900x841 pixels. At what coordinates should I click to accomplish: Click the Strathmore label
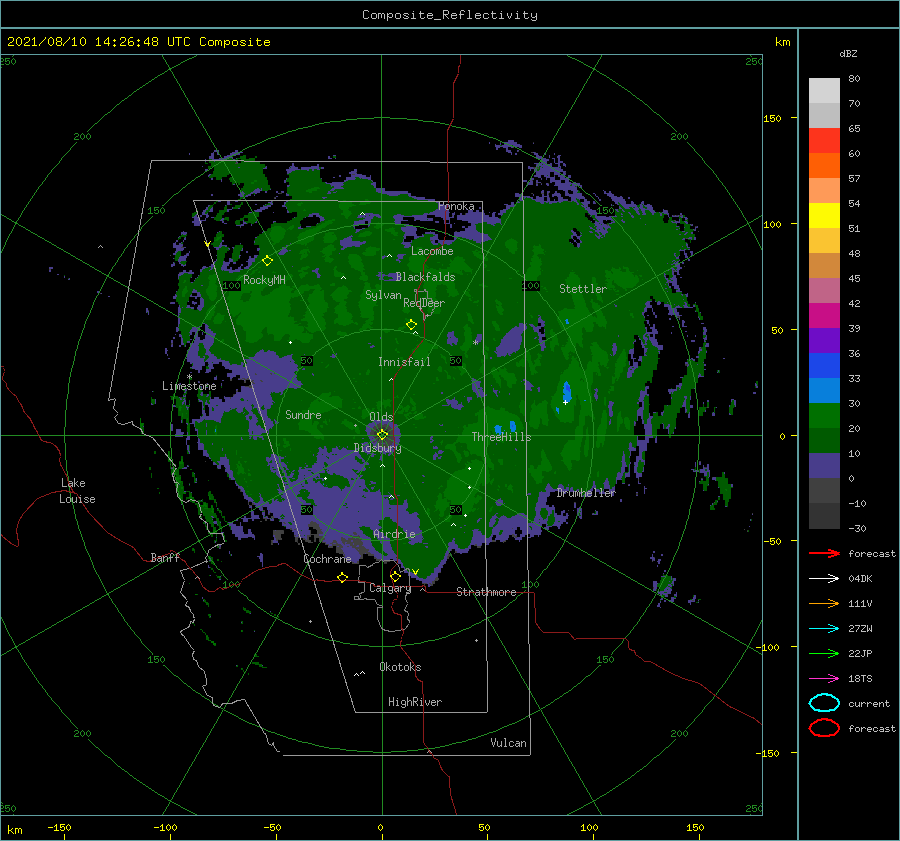pos(486,592)
